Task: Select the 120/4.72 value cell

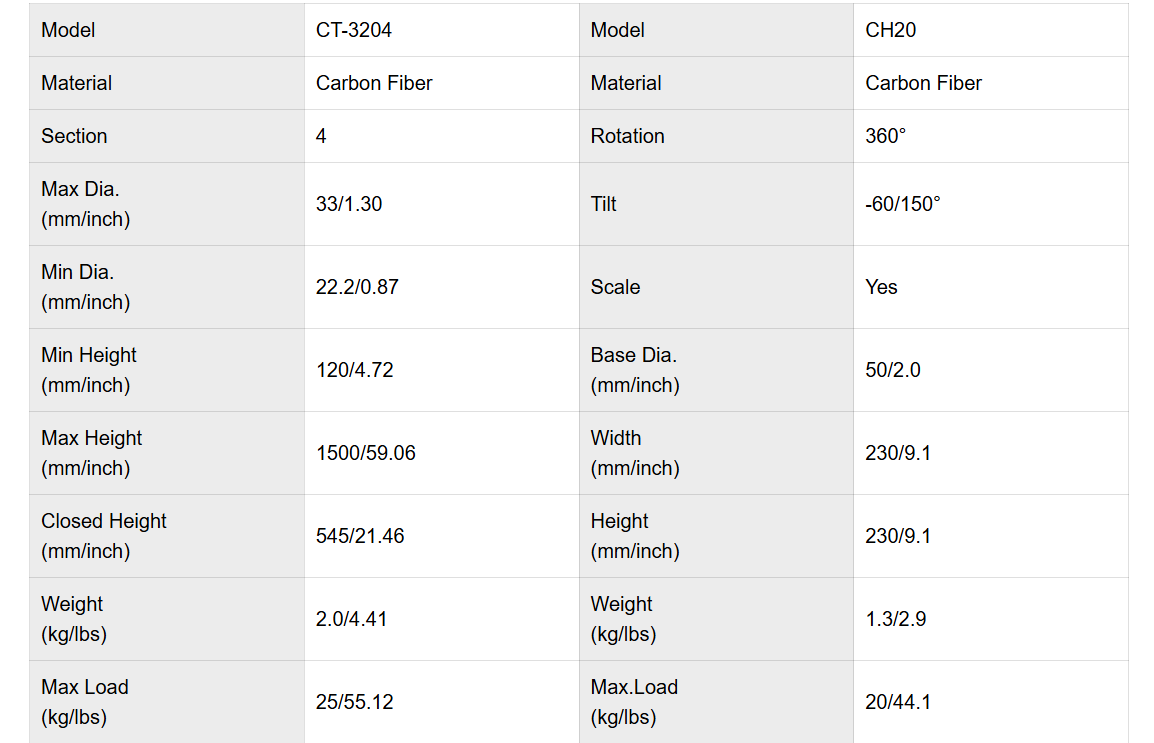Action: coord(355,370)
